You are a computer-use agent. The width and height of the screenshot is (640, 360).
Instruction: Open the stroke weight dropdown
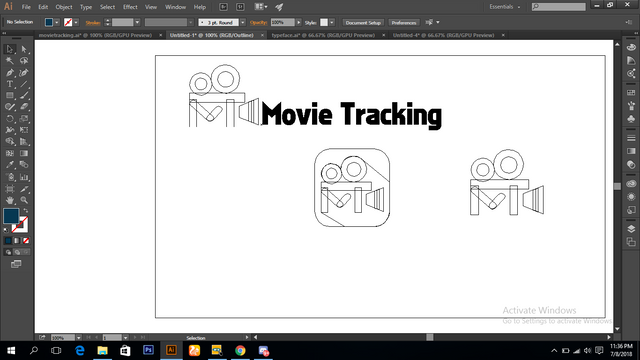137,22
